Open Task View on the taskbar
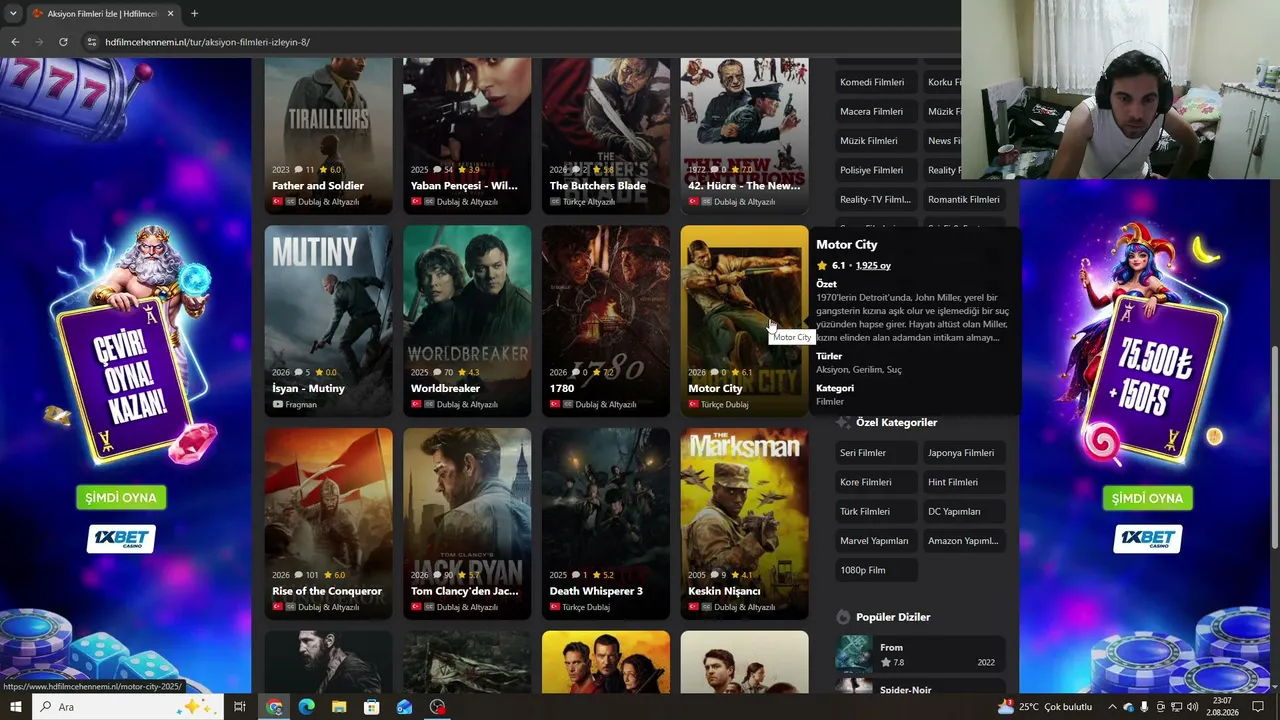 (240, 707)
